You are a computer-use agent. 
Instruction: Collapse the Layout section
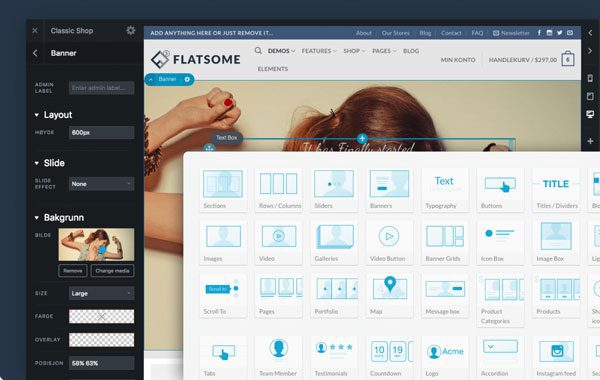pos(36,115)
